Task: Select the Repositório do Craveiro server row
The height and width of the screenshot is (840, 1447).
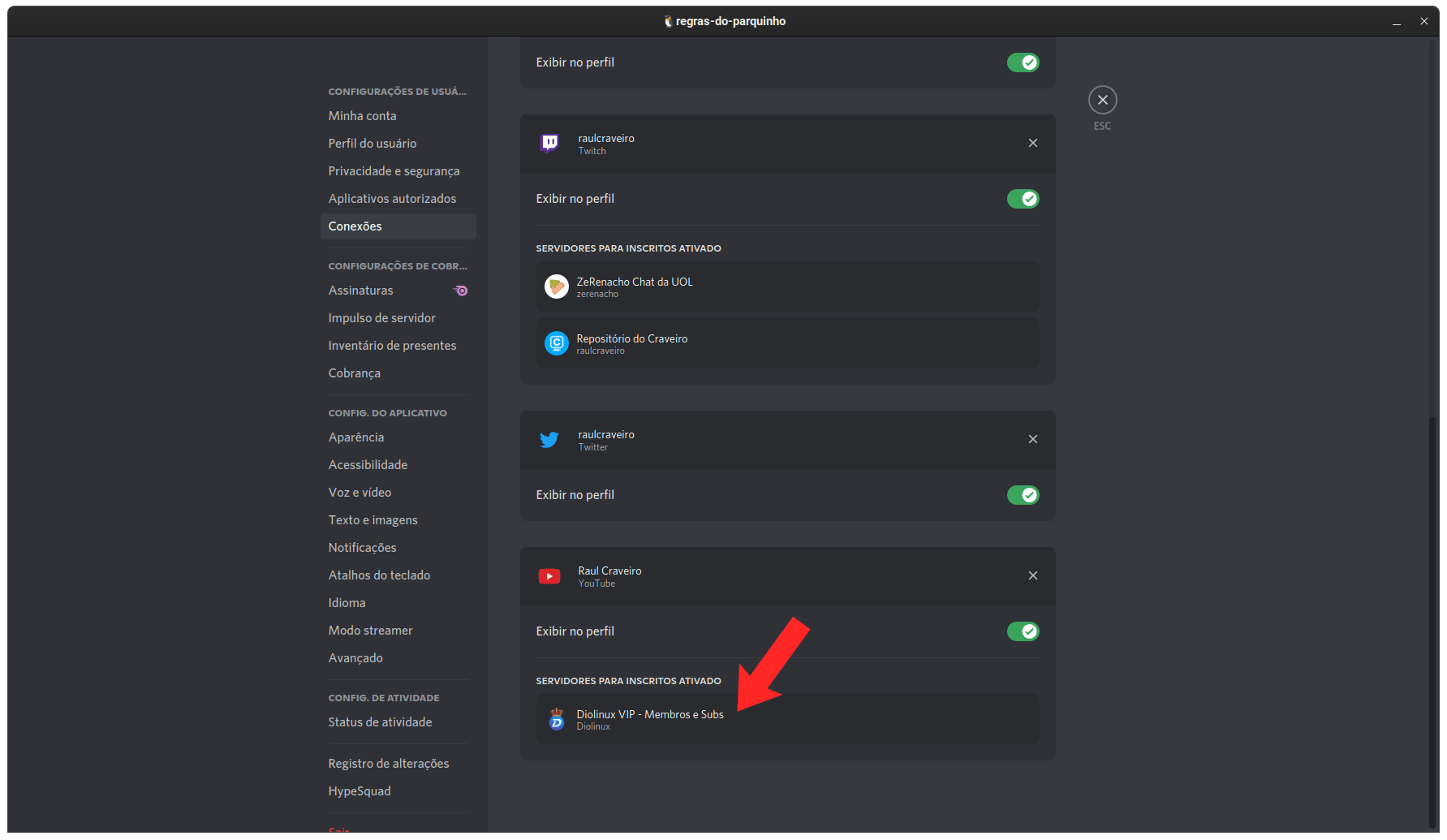Action: pos(787,343)
